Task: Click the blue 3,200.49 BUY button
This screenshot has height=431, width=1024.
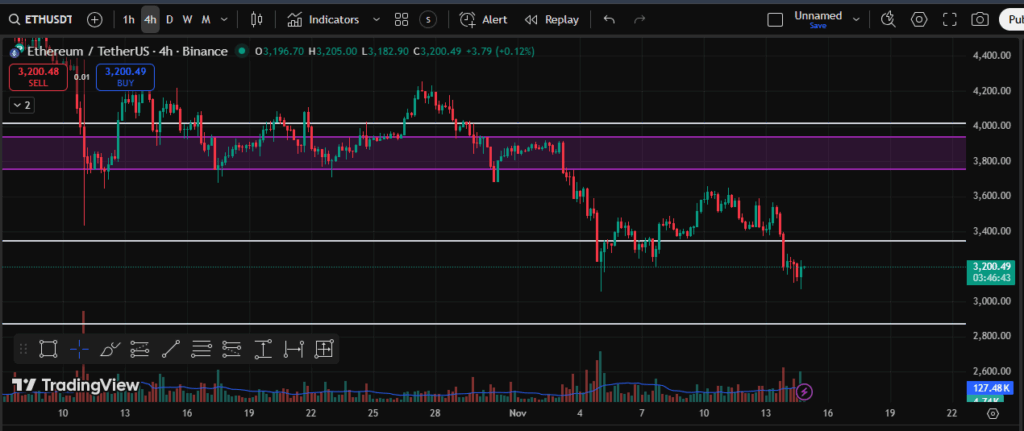Action: click(x=125, y=76)
